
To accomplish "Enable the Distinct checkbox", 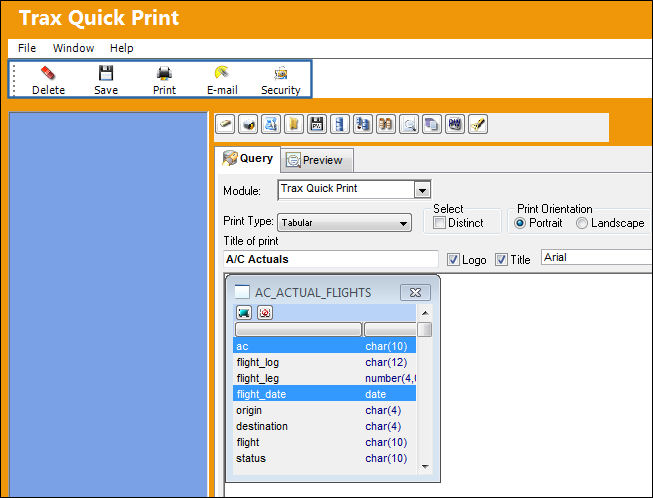I will click(439, 223).
